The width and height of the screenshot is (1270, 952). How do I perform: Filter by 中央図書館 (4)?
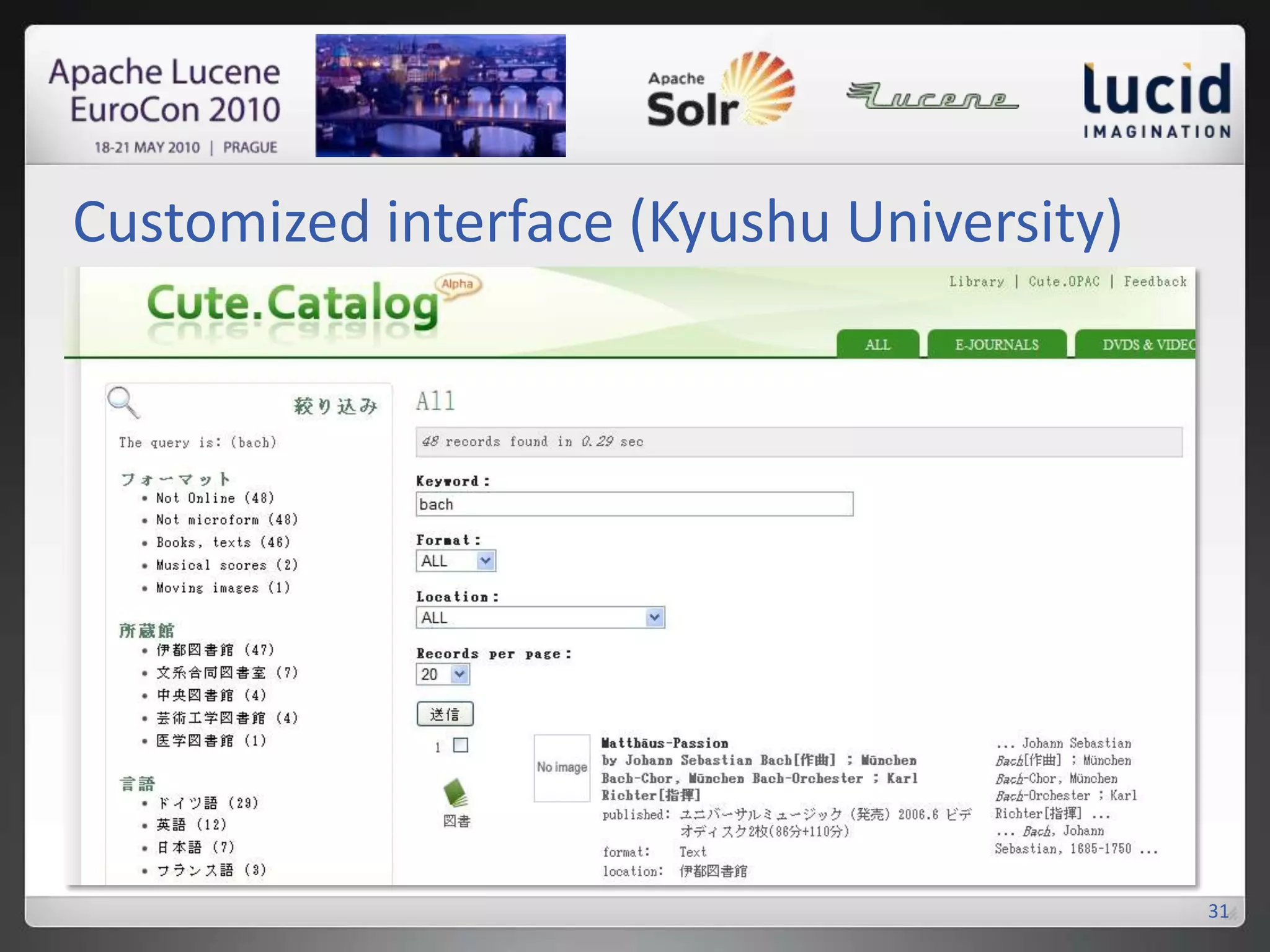211,695
